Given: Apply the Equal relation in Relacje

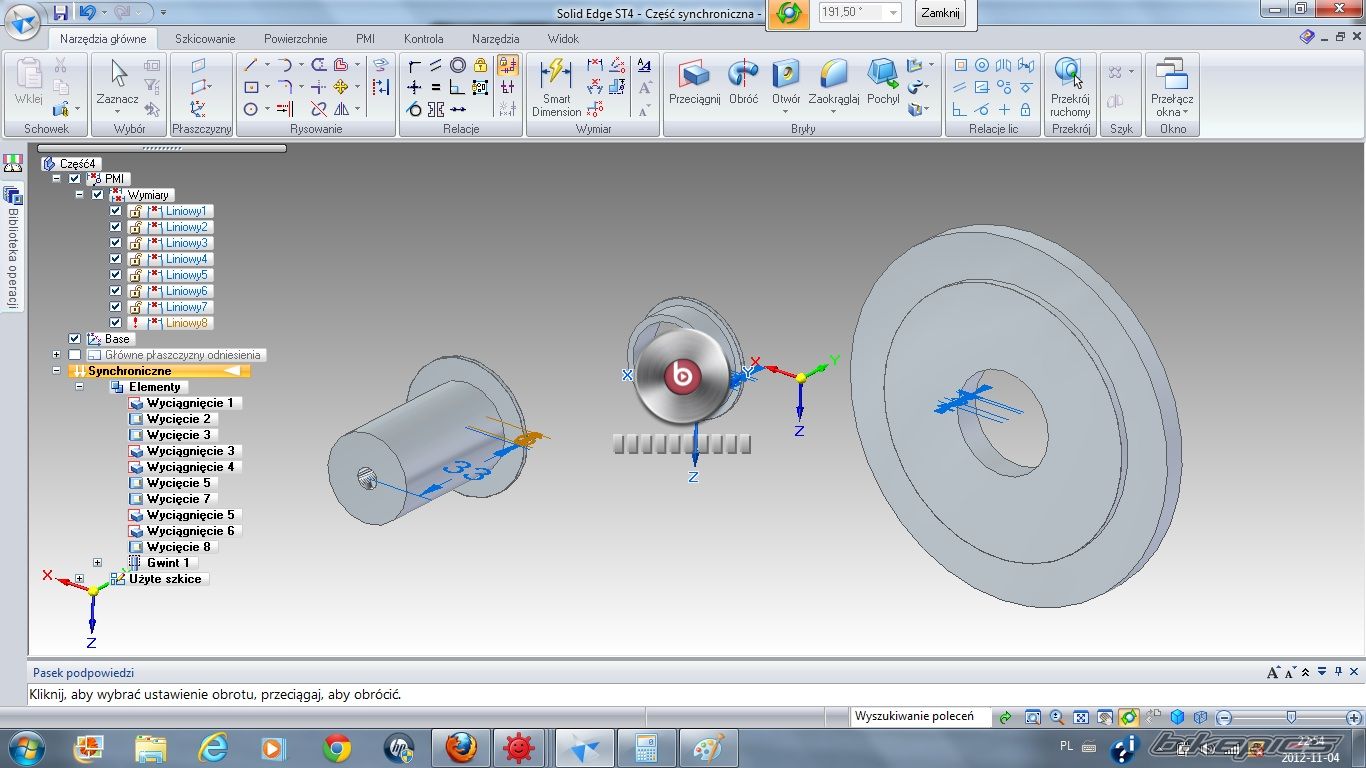Looking at the screenshot, I should (436, 87).
